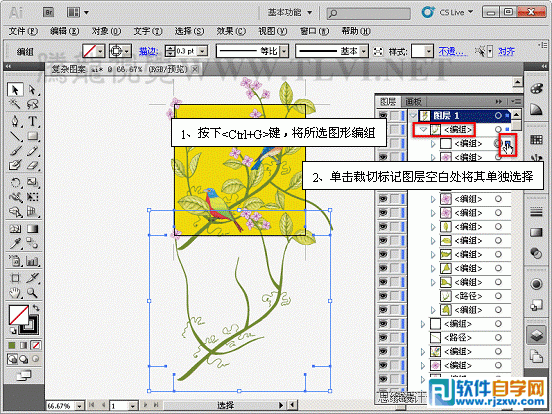Viewport: 552px width, 414px height.
Task: Collapse the top 编组 group in layers
Action: click(x=424, y=130)
